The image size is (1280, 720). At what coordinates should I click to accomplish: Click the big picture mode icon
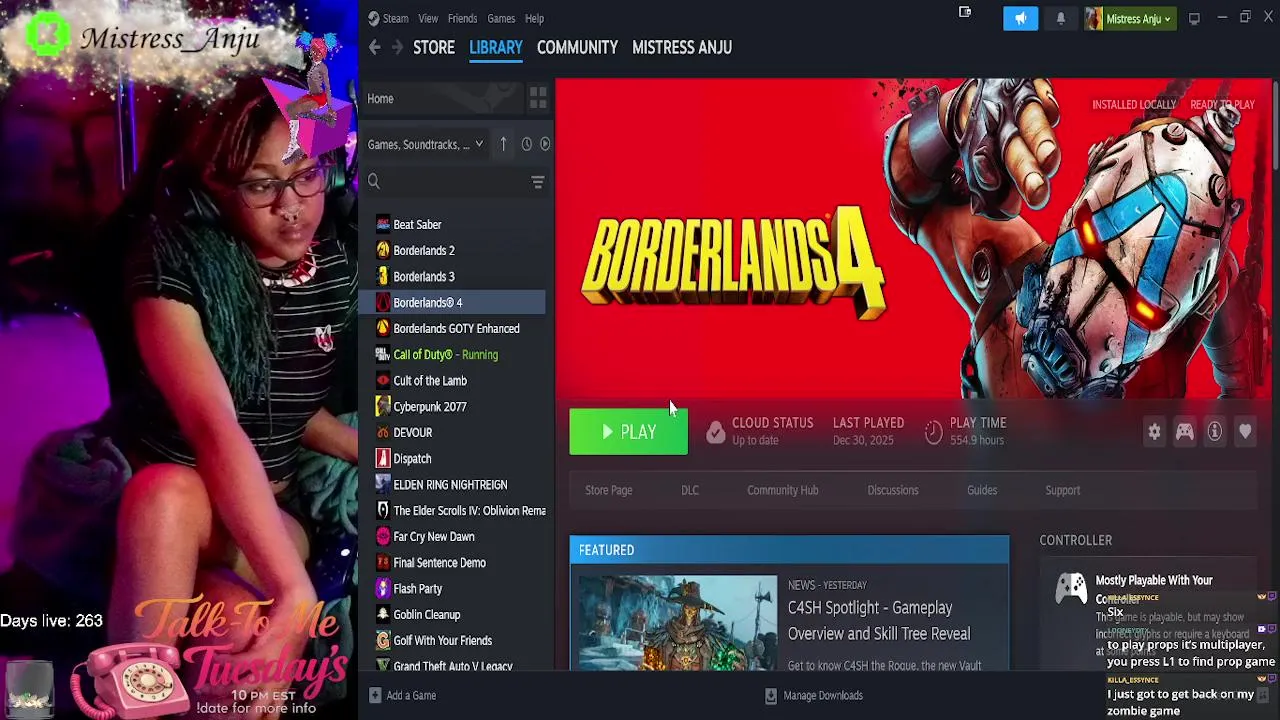(1194, 18)
